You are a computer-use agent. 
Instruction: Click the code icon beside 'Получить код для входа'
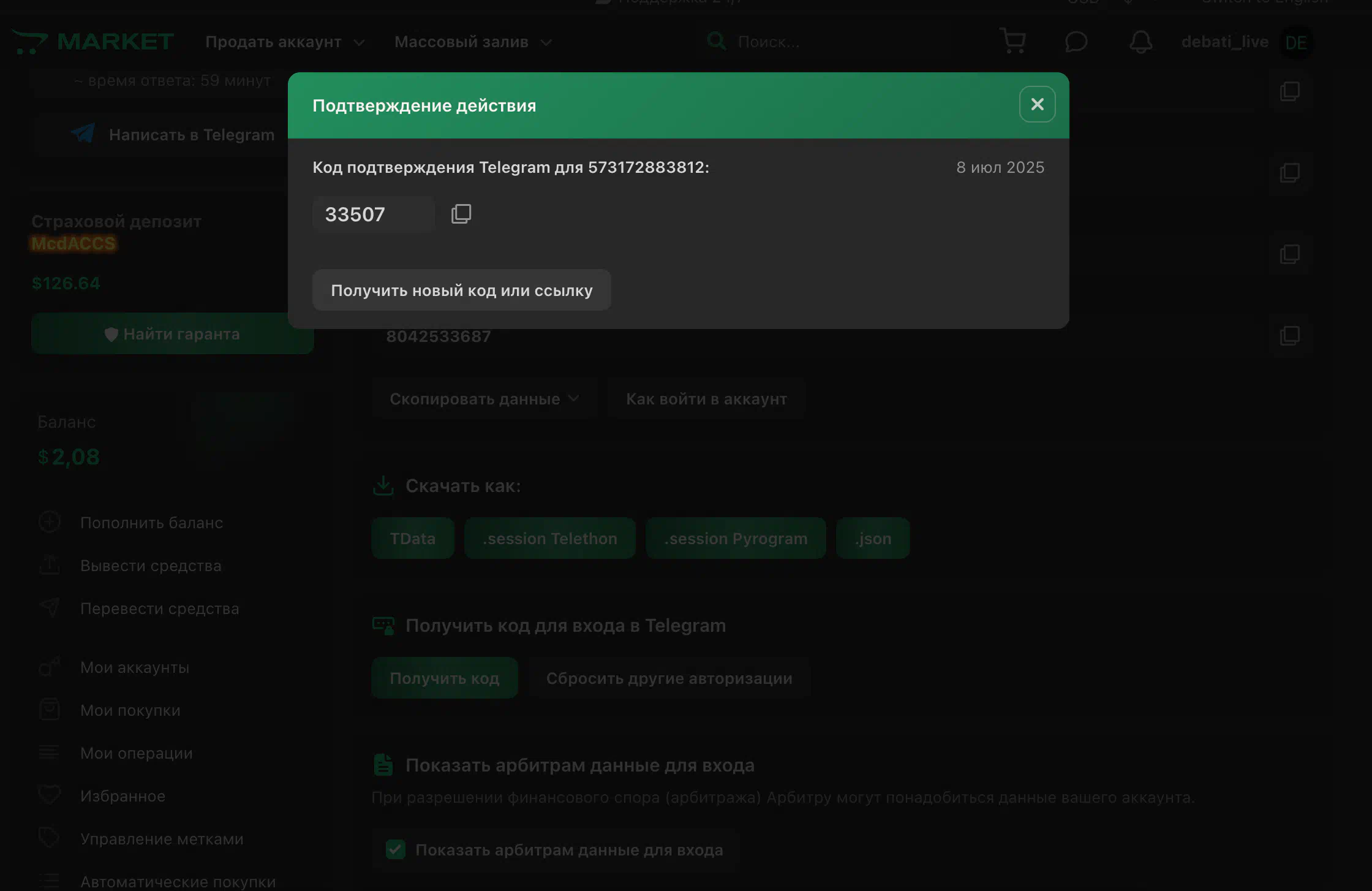(x=383, y=625)
